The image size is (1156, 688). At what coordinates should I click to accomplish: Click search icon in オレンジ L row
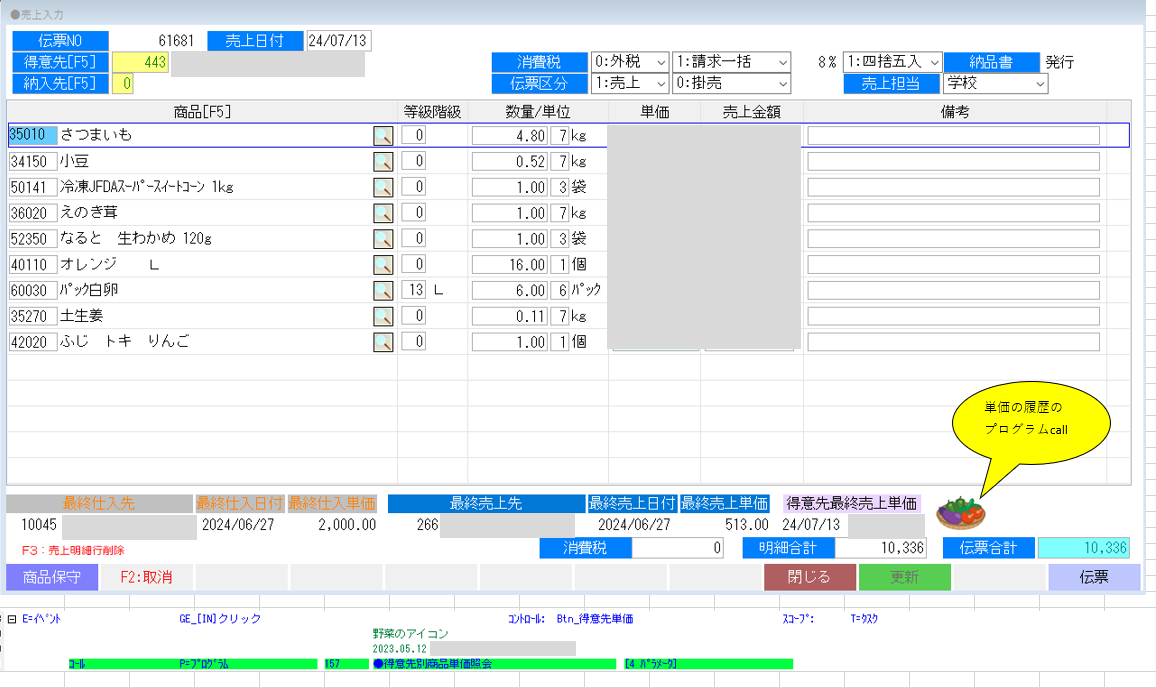(383, 265)
